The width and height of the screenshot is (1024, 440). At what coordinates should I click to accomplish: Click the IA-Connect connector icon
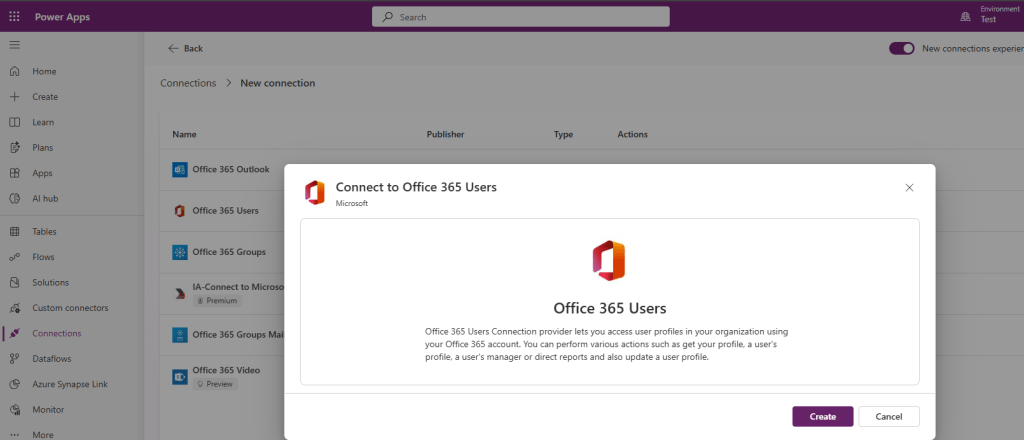(180, 293)
